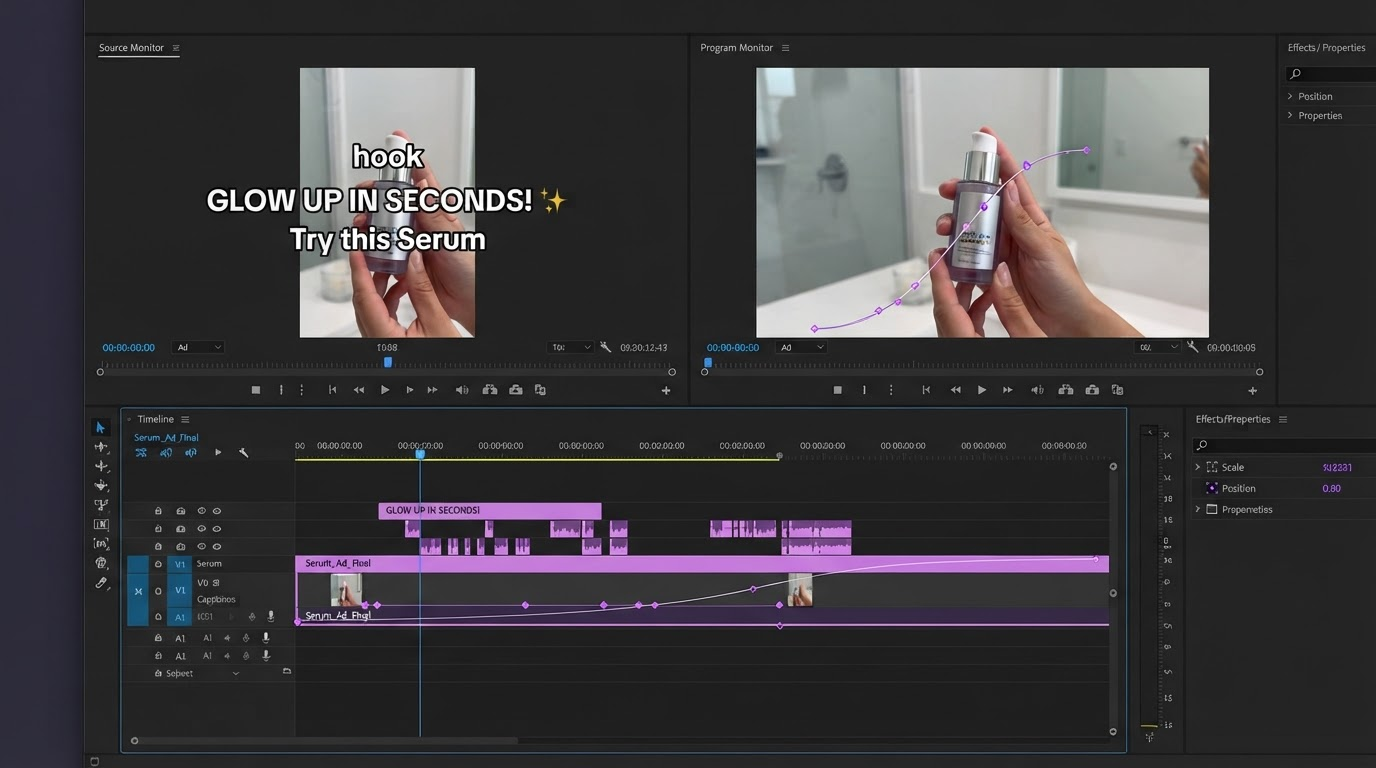Image resolution: width=1376 pixels, height=768 pixels.
Task: Click the Serum_Ad_Final sequence name
Action: [x=166, y=437]
